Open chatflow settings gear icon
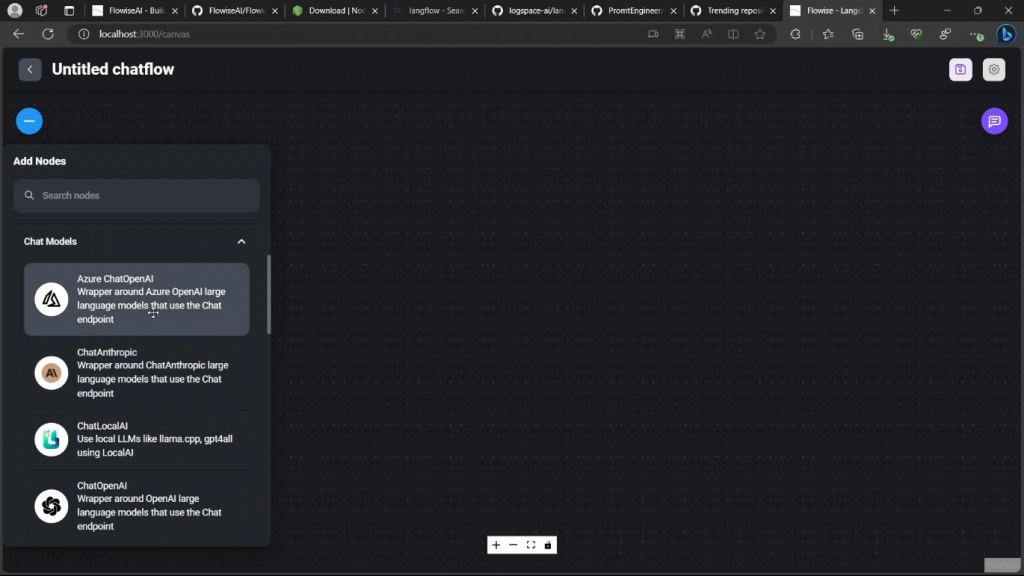The image size is (1024, 576). click(x=994, y=69)
